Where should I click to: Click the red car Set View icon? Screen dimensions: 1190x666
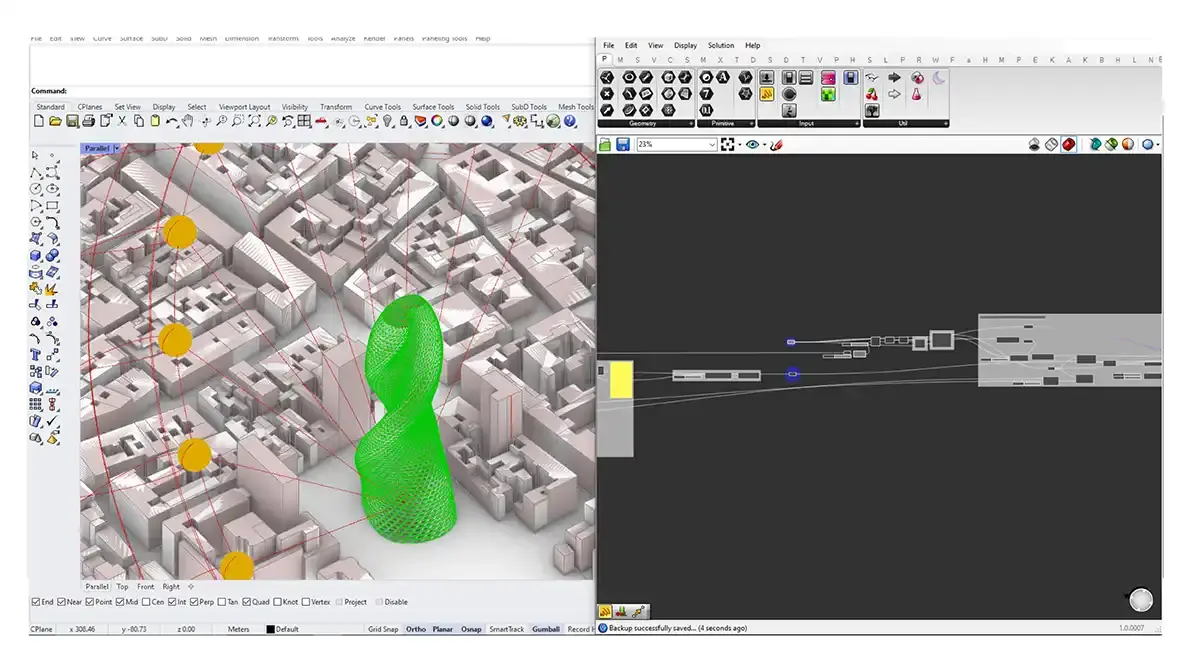point(320,121)
